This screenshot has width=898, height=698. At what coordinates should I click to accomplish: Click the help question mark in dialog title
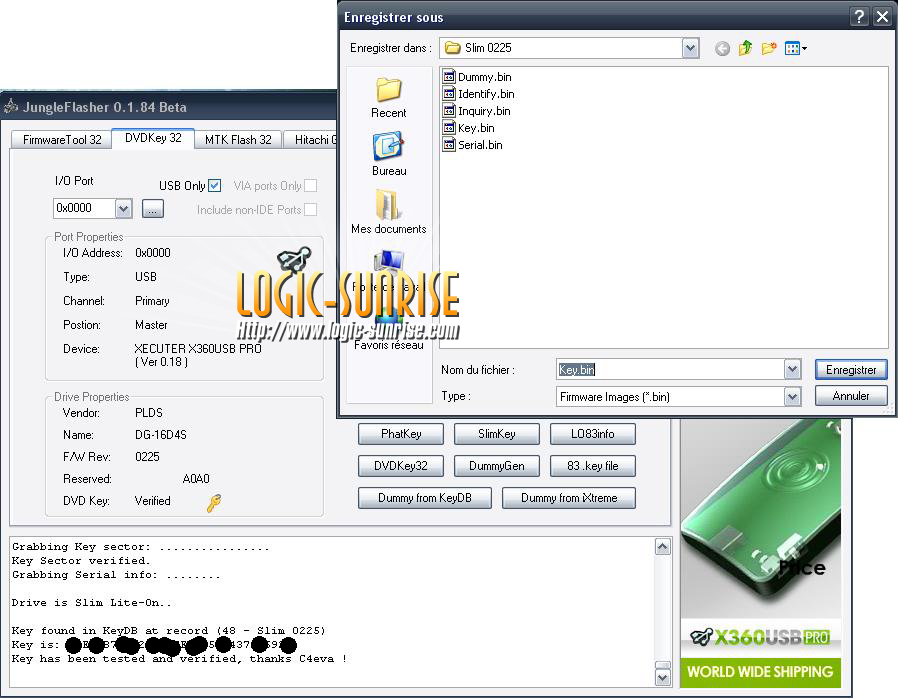click(859, 17)
